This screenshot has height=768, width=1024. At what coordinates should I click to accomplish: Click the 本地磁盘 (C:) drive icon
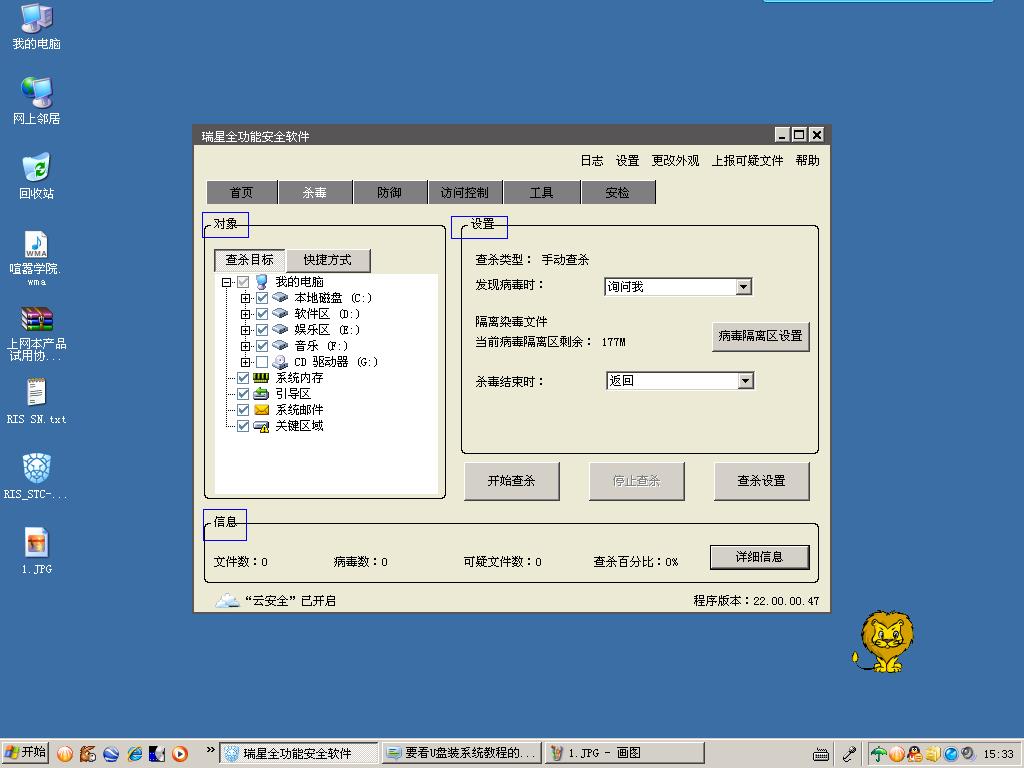280,298
